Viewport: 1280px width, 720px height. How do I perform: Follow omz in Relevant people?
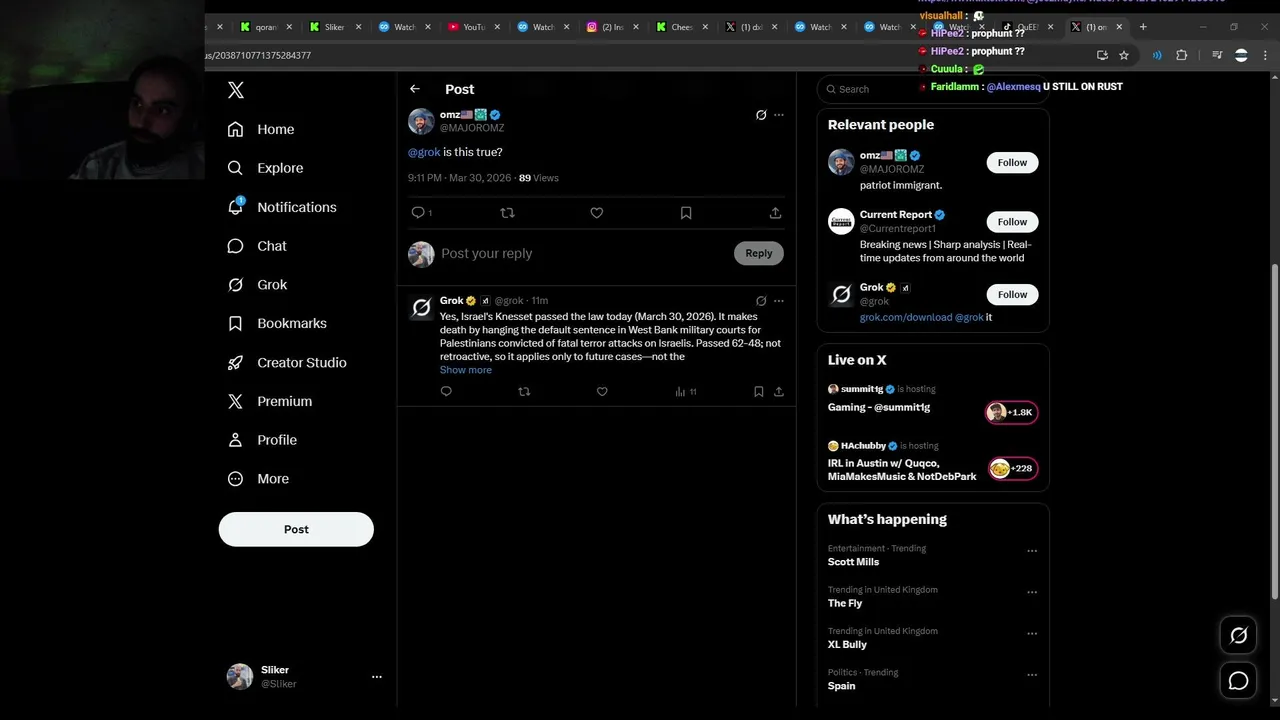coord(1012,163)
